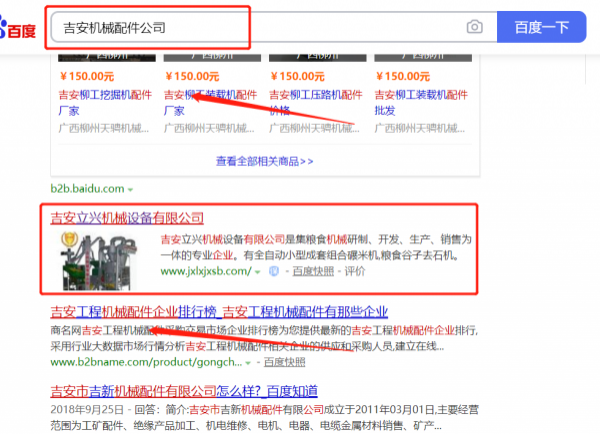Image resolution: width=600 pixels, height=434 pixels.
Task: Open 查看全部相关商品 link
Action: tap(264, 160)
